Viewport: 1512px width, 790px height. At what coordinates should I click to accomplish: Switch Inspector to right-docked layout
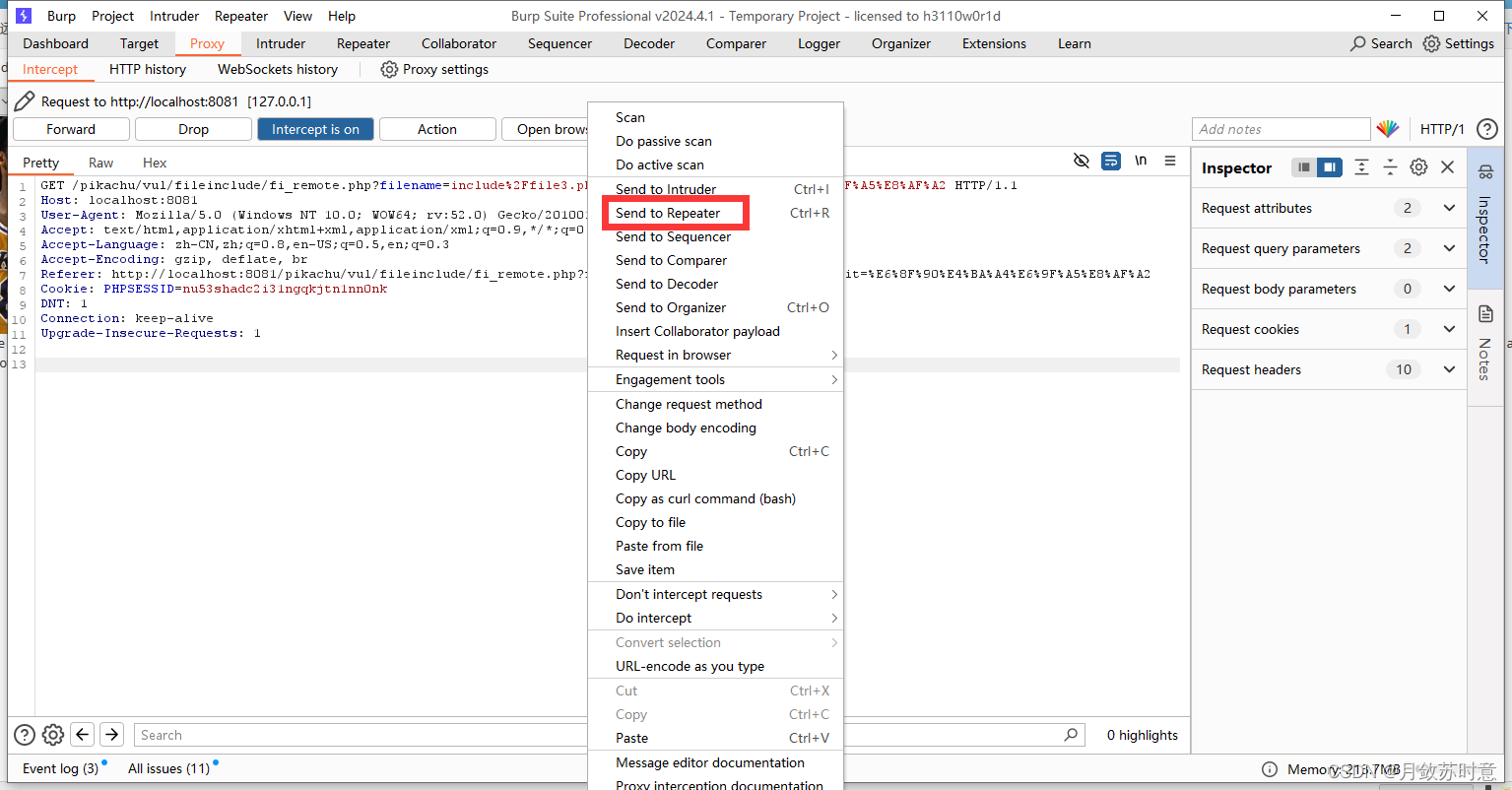tap(1330, 167)
